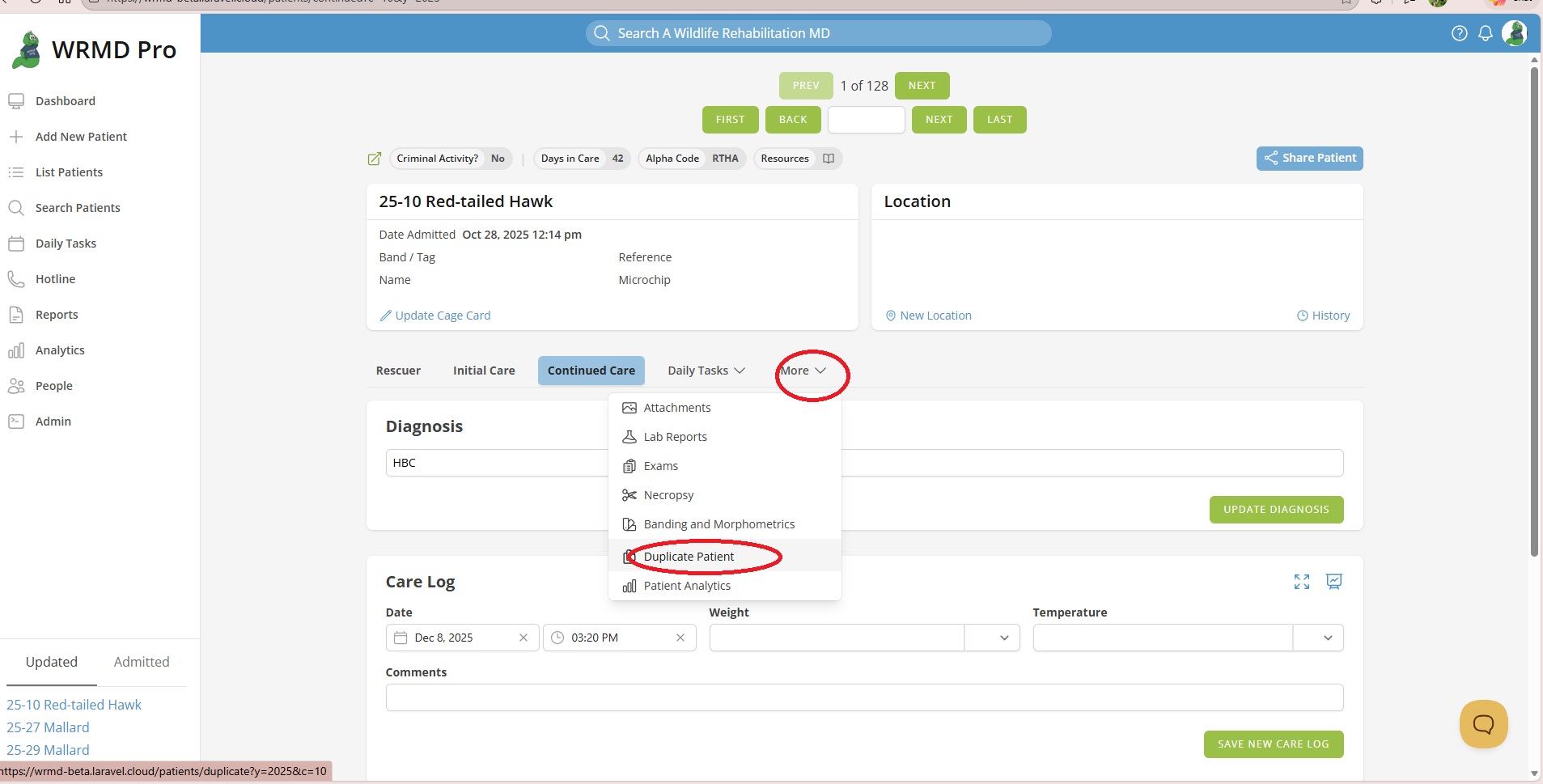Clear the Care Log time value
Viewport: 1543px width, 784px height.
click(x=680, y=638)
